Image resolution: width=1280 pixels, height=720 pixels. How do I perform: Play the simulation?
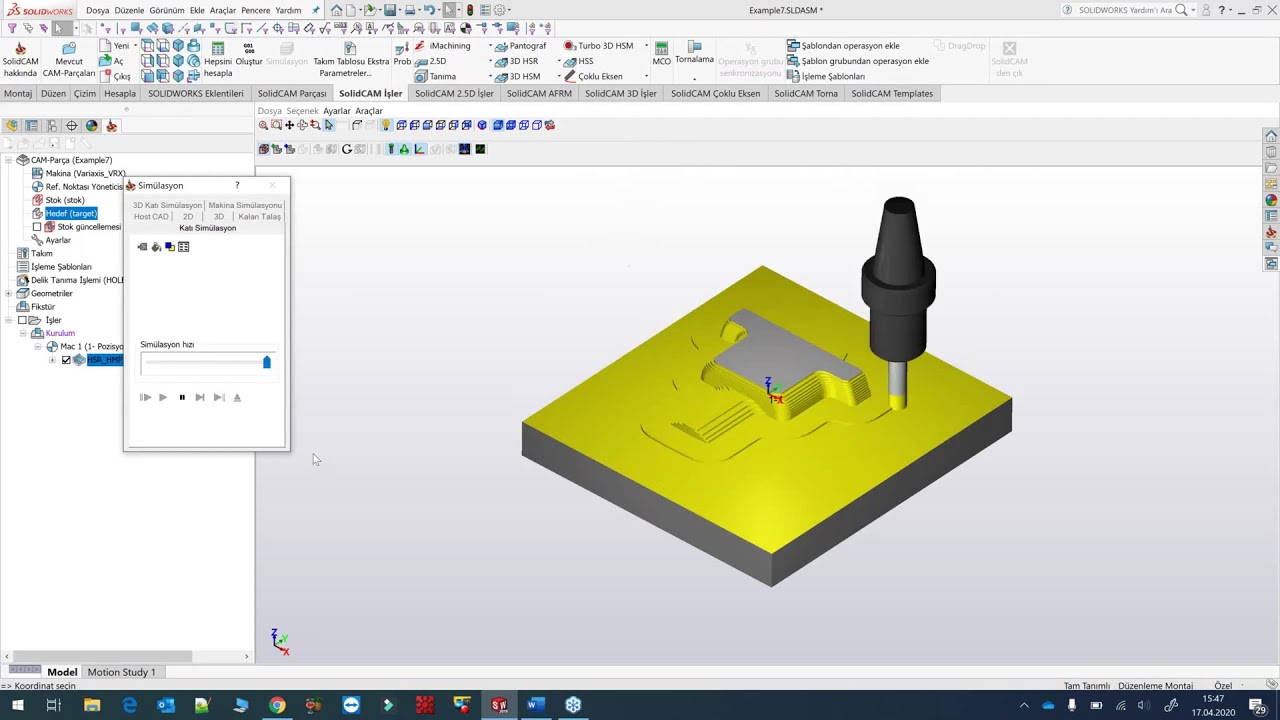[x=163, y=398]
